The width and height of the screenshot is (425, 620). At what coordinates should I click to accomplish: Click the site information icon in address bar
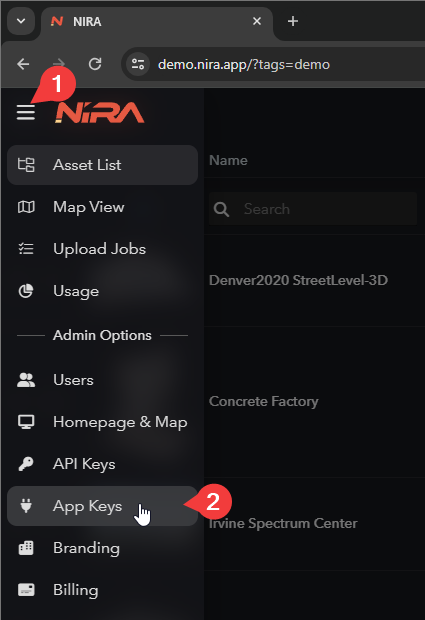click(x=138, y=64)
